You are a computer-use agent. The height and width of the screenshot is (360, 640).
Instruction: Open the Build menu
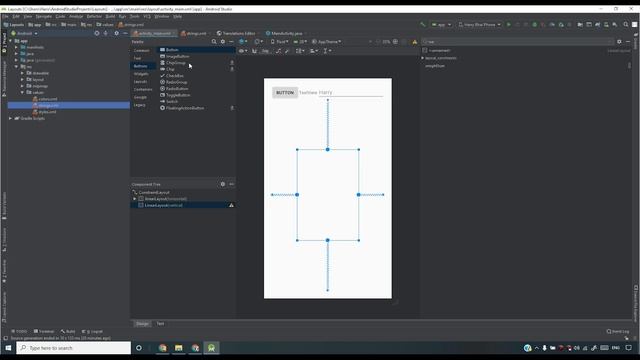(110, 16)
